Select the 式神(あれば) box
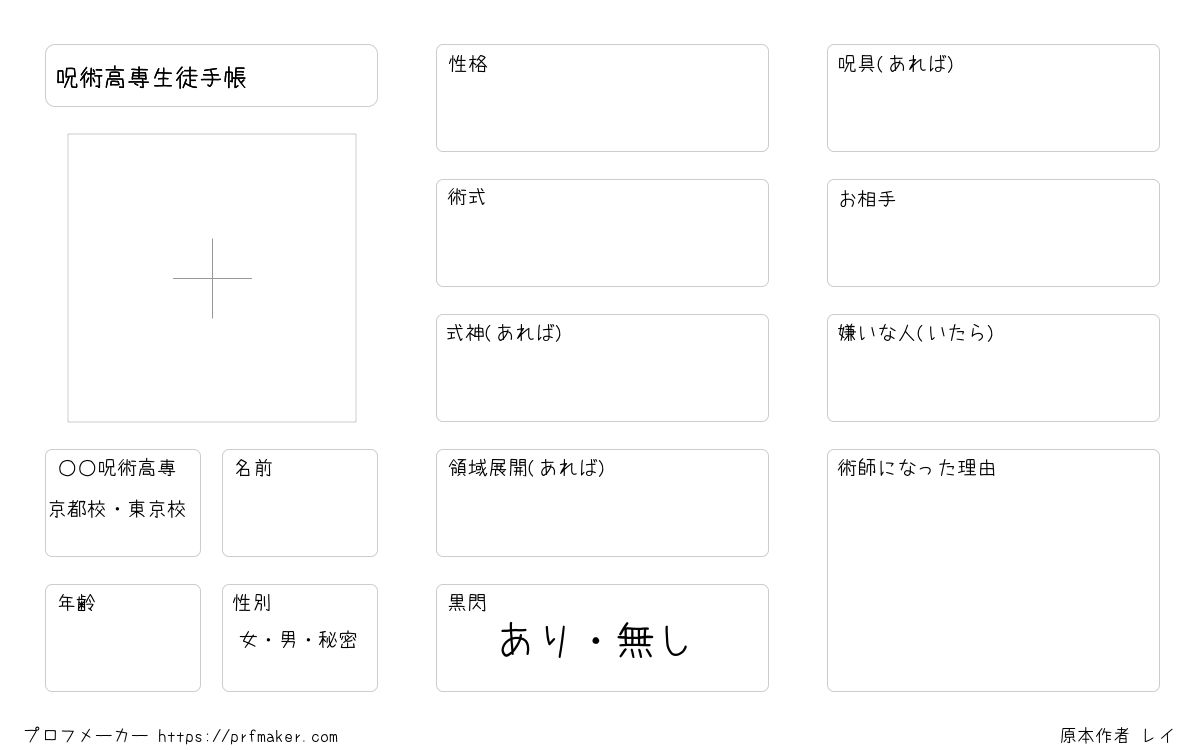 click(602, 368)
